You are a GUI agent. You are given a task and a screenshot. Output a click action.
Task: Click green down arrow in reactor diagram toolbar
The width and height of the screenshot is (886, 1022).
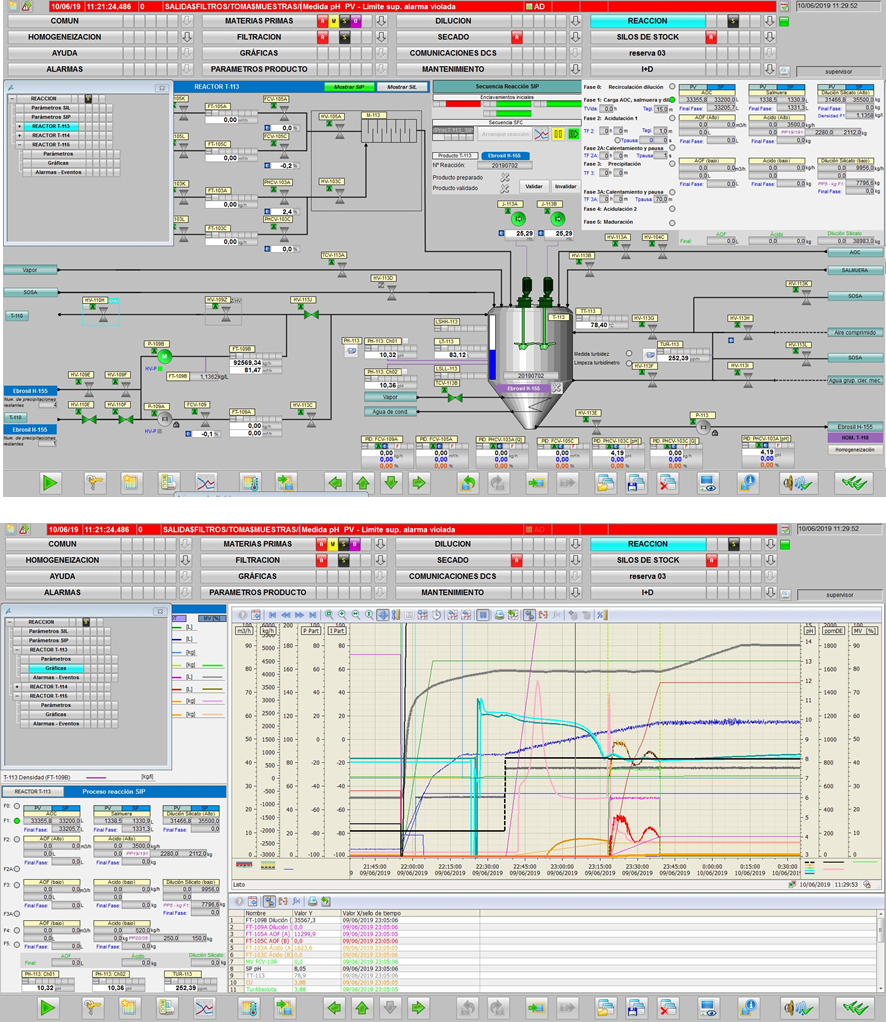[391, 483]
